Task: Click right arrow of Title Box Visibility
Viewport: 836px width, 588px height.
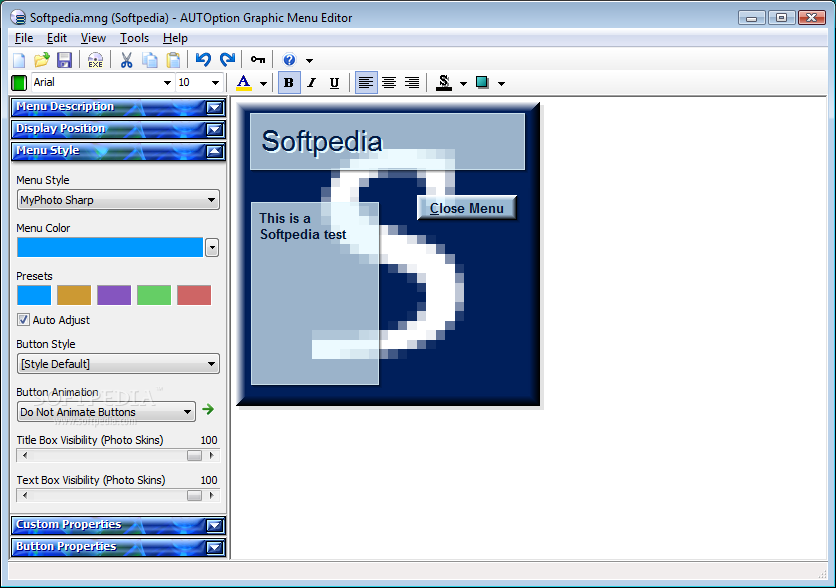Action: [x=212, y=456]
